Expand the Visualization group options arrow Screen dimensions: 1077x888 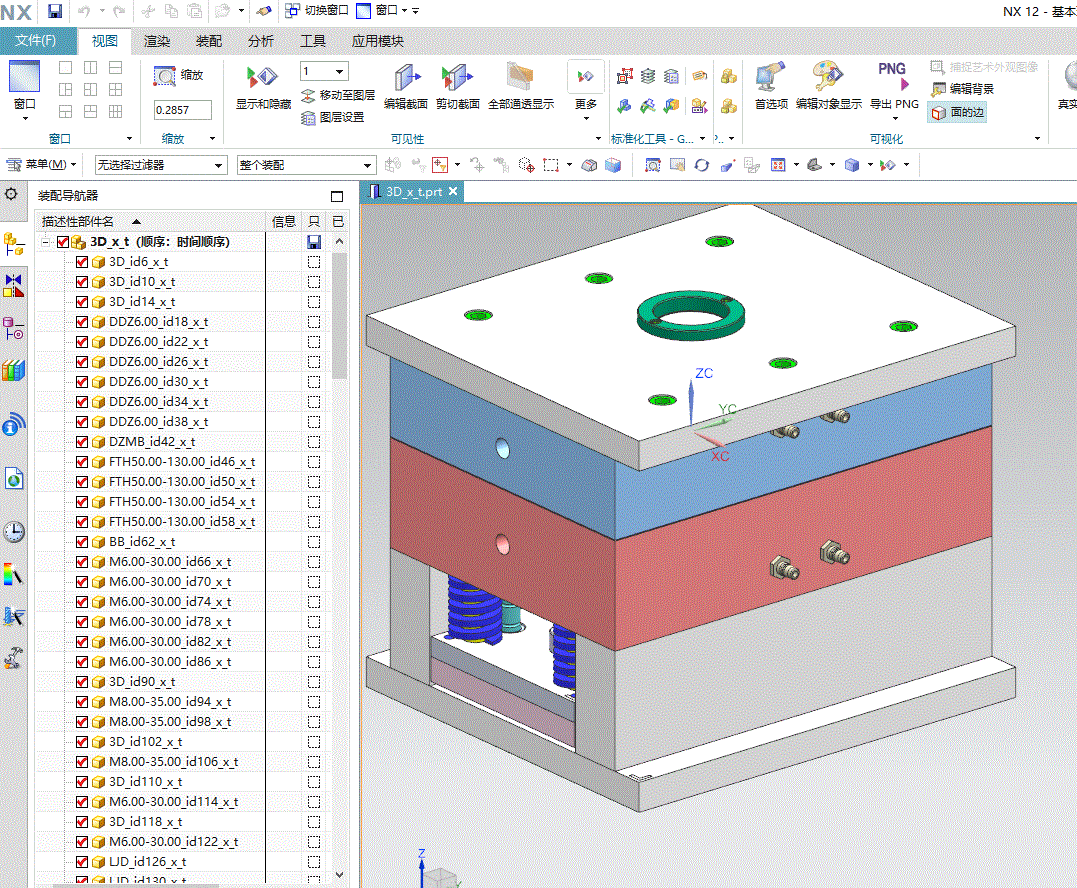1037,139
